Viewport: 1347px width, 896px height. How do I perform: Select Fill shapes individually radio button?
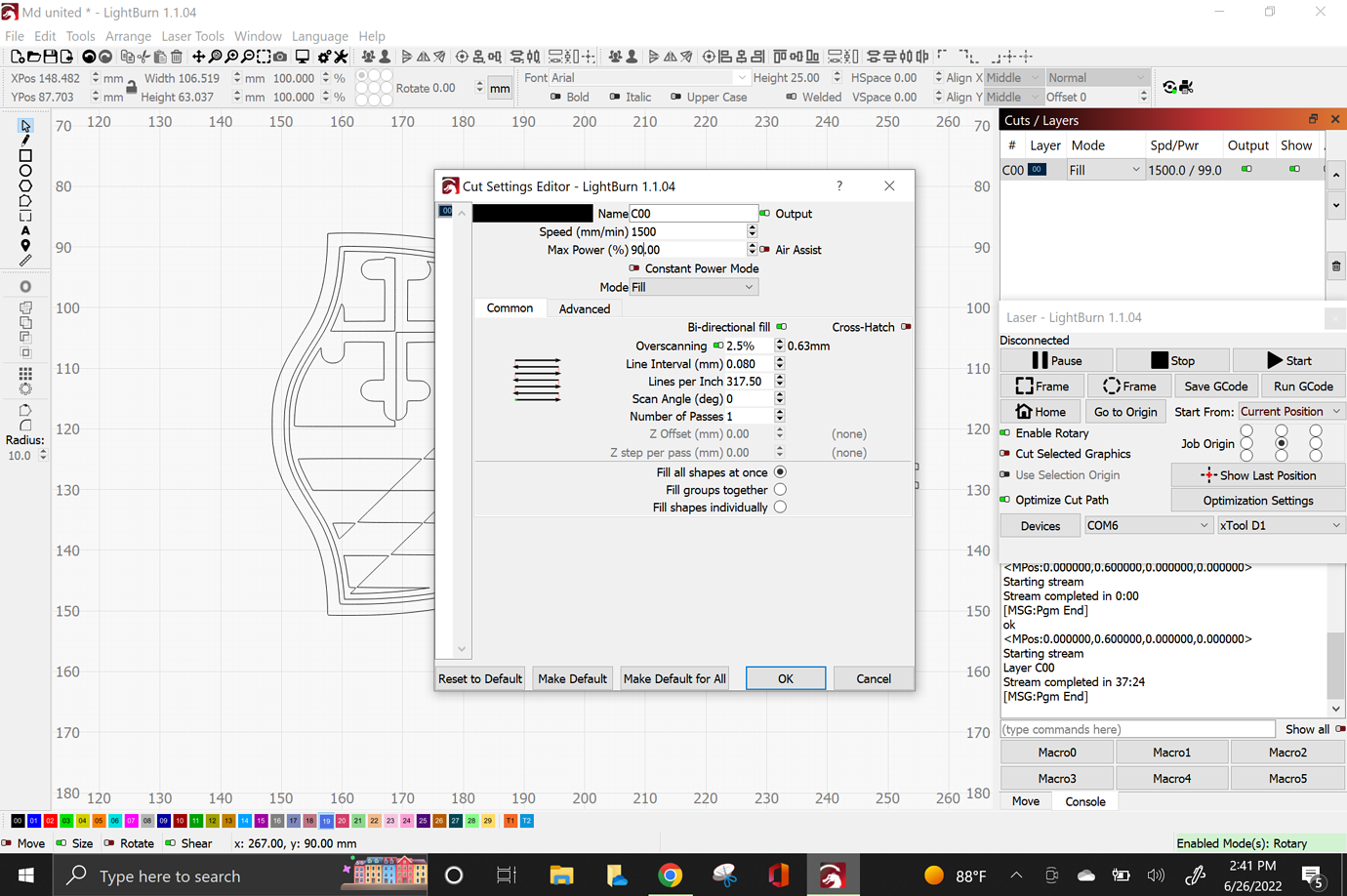coord(780,508)
